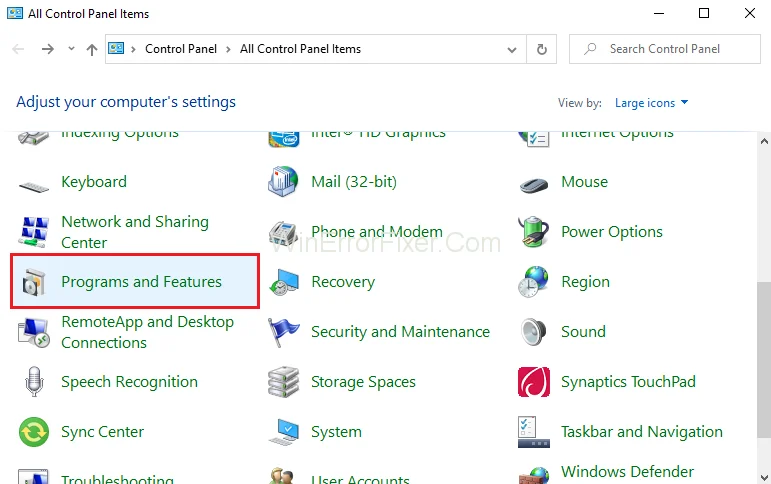771x484 pixels.
Task: Open the View by Large icons dropdown
Action: coord(651,103)
